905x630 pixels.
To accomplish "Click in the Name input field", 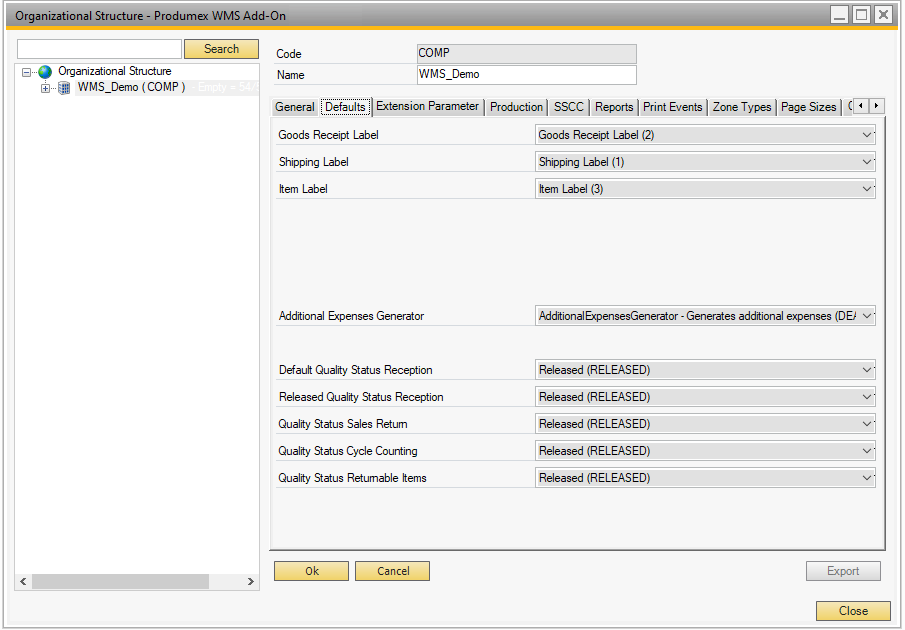I will [x=526, y=75].
